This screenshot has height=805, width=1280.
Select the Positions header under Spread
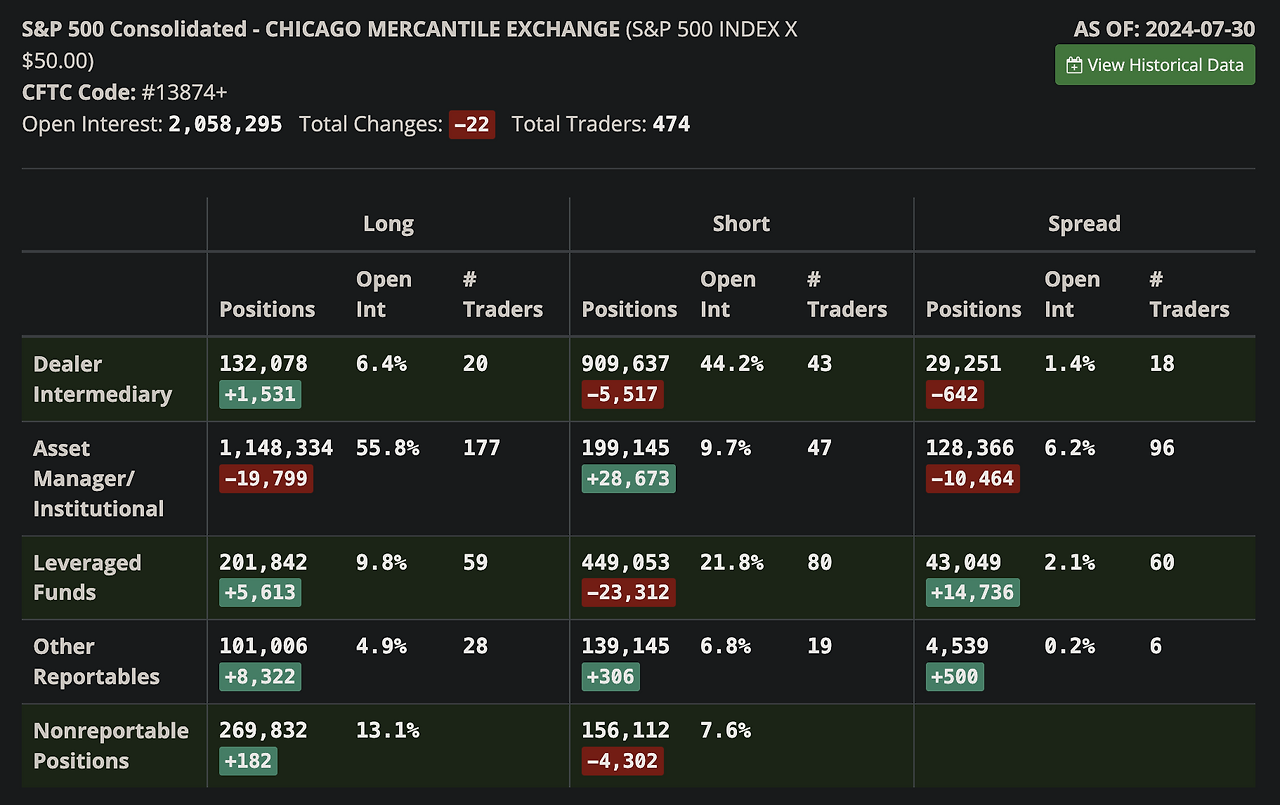[973, 309]
